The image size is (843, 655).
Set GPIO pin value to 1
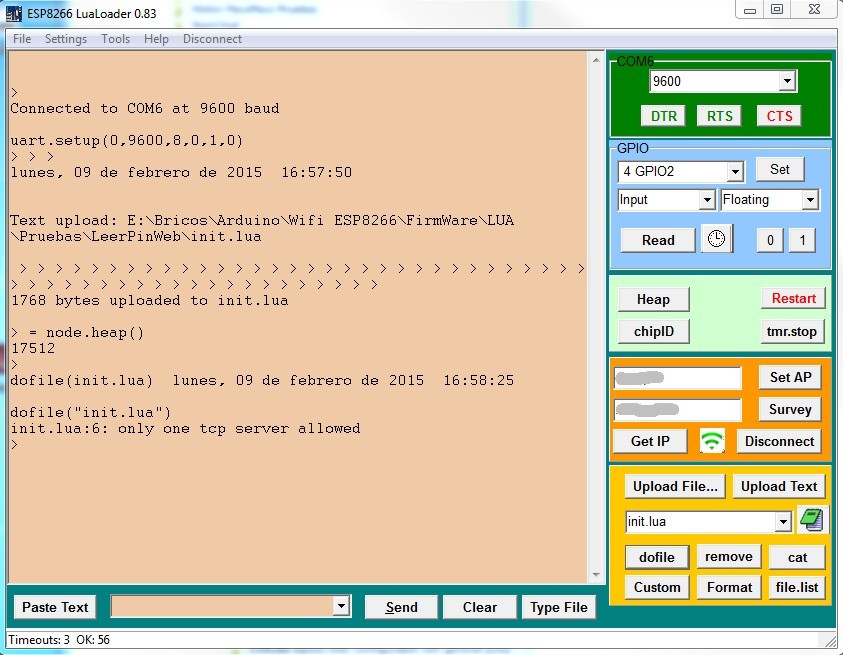pos(801,240)
